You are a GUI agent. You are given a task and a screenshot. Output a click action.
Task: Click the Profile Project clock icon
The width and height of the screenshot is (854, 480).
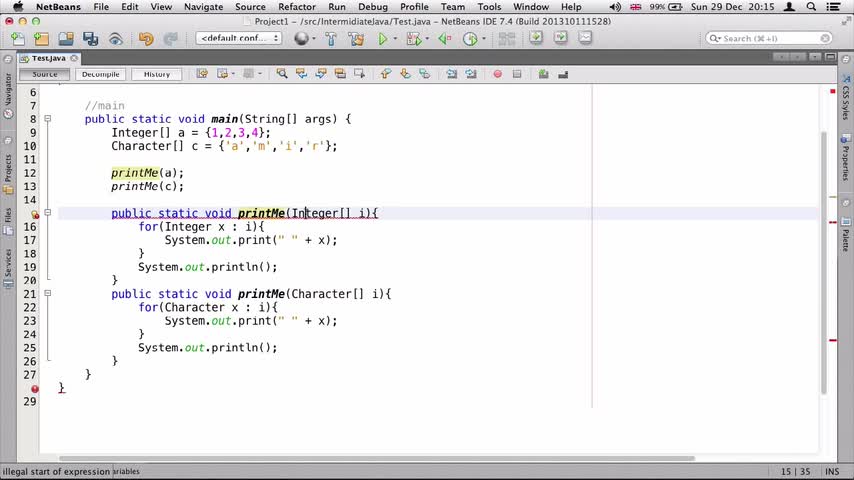pos(470,39)
